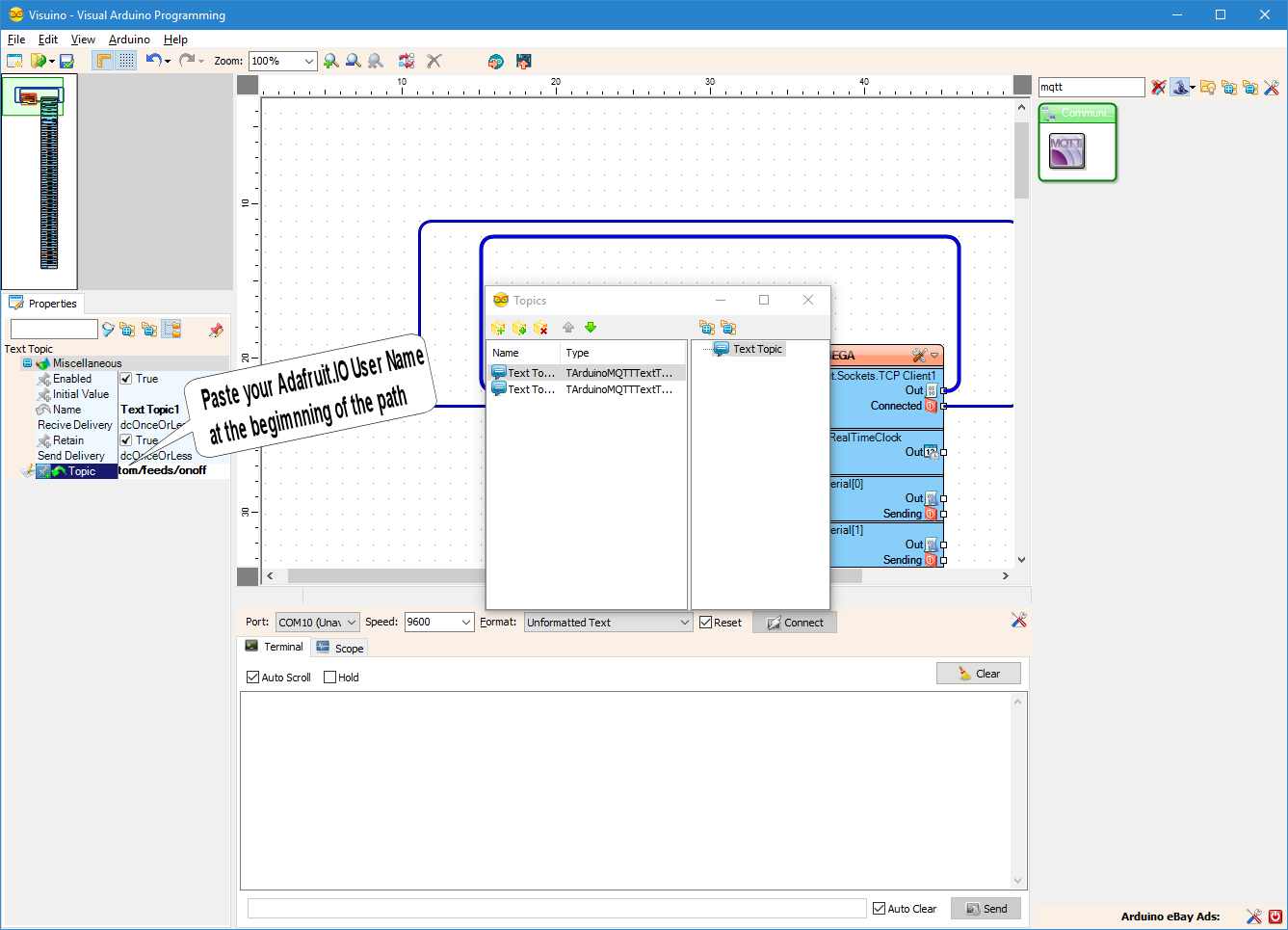Click the delete topic red X icon

tap(540, 328)
